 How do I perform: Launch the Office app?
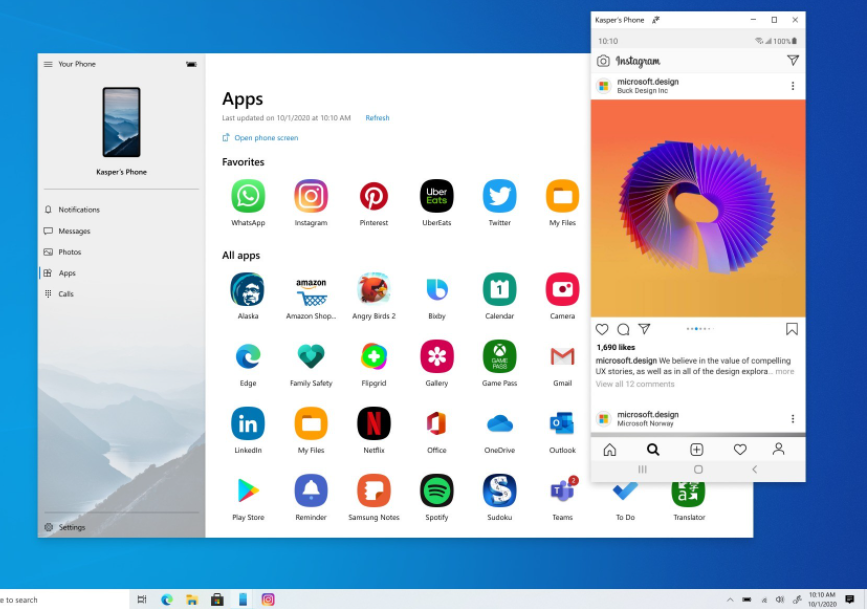(x=437, y=424)
